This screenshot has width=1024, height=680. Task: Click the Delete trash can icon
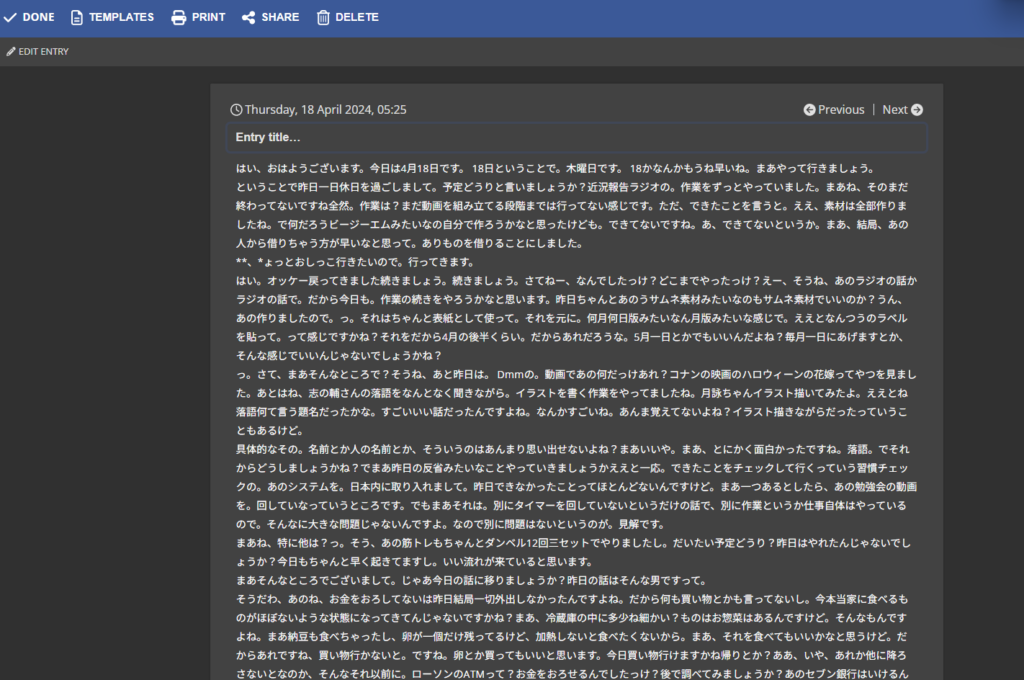click(x=323, y=17)
